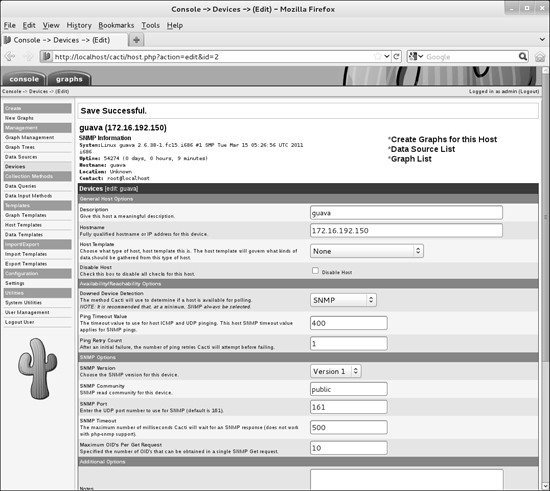Image resolution: width=550 pixels, height=491 pixels.
Task: Open Graph Templates in sidebar
Action: coord(26,215)
